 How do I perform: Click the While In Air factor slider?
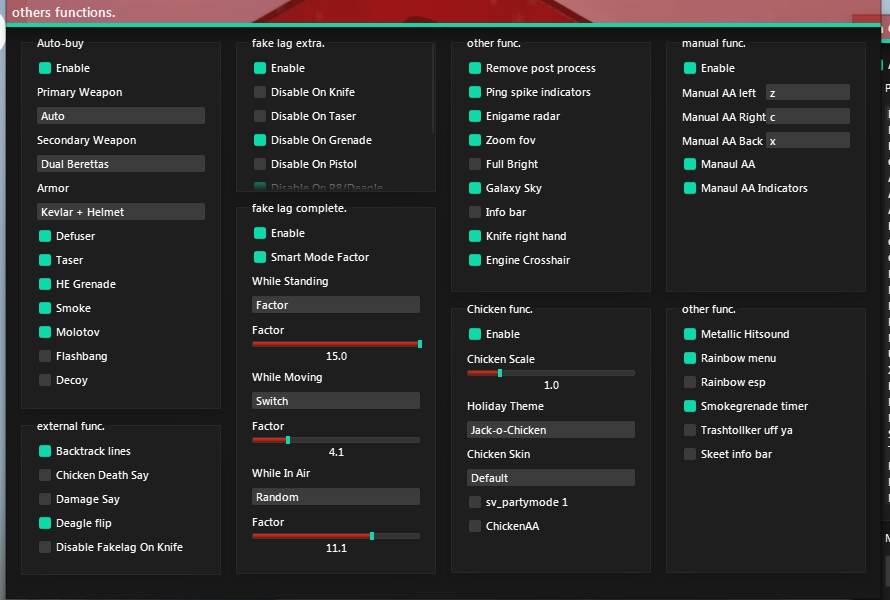[336, 536]
